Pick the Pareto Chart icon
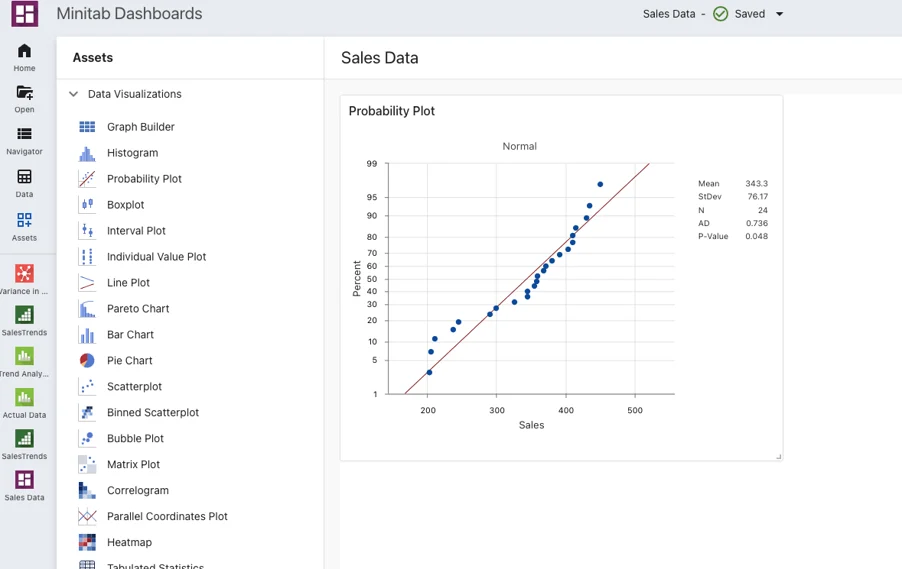The height and width of the screenshot is (569, 902). pyautogui.click(x=87, y=309)
